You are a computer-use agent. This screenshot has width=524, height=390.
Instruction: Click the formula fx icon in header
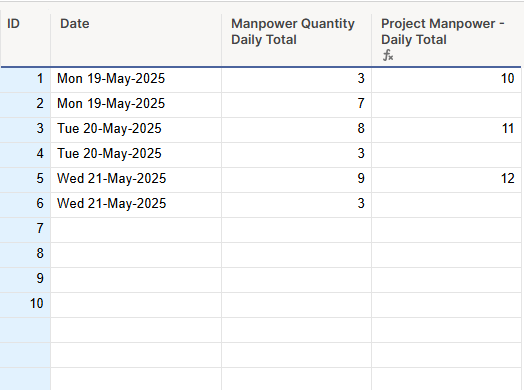point(388,55)
